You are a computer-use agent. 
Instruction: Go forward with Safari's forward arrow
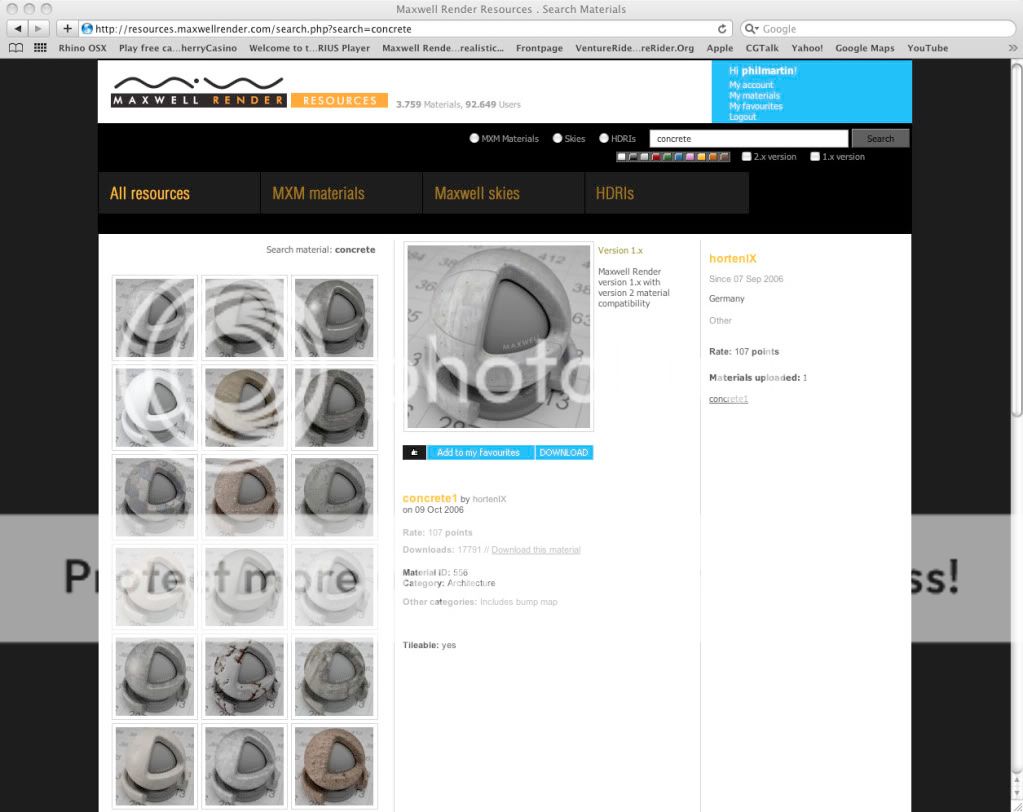click(x=38, y=29)
